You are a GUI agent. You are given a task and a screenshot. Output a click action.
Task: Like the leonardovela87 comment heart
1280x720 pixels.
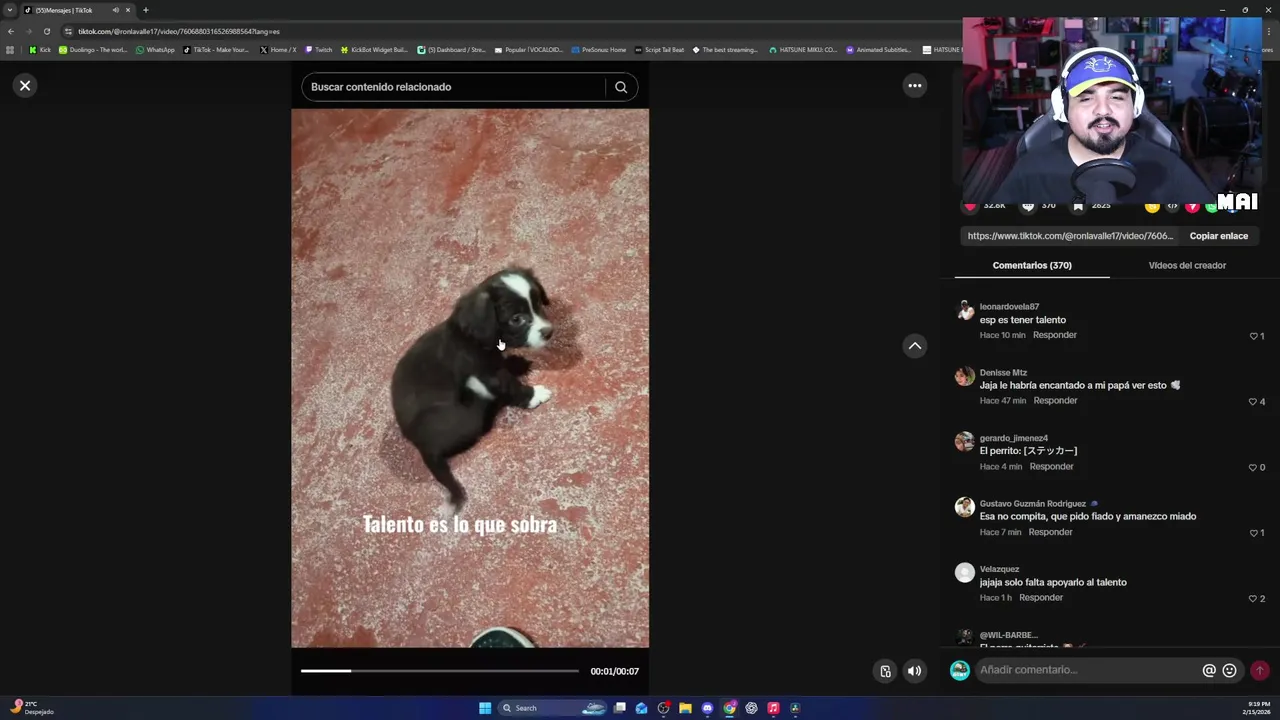tap(1253, 336)
